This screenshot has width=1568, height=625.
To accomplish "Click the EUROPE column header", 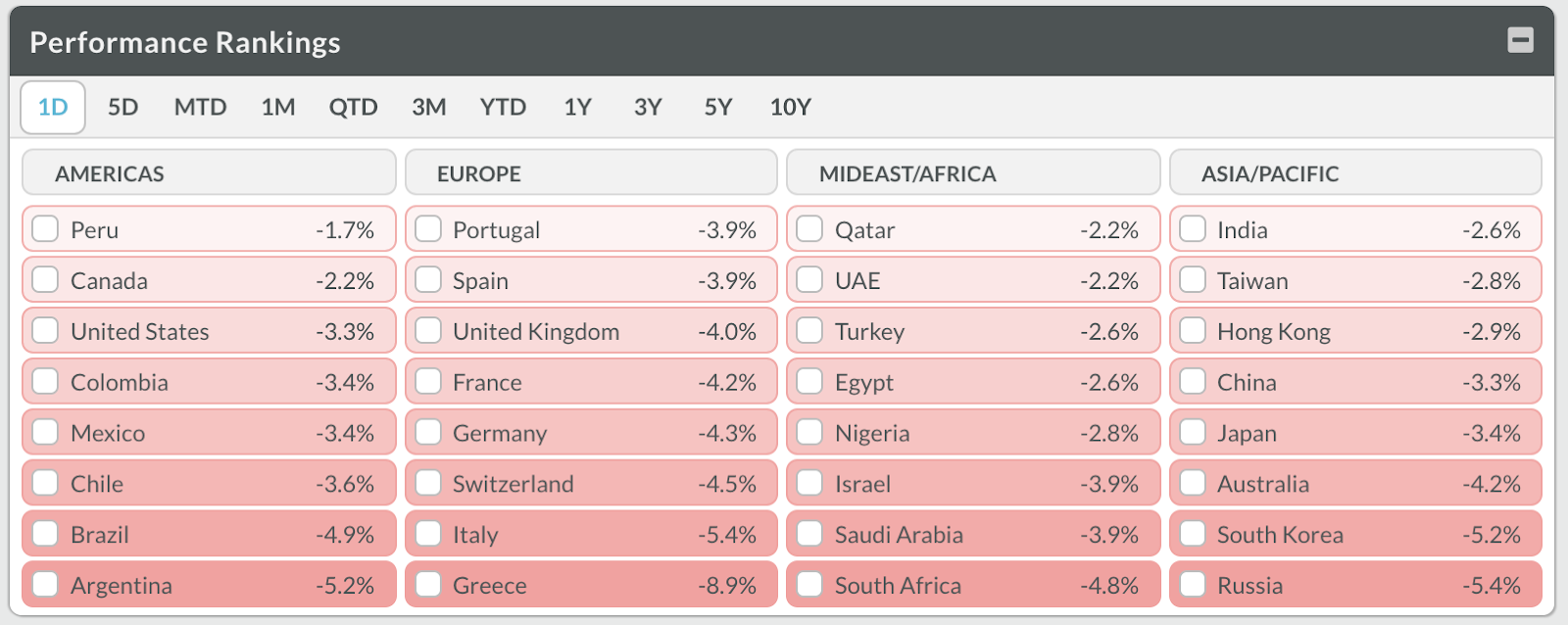I will point(591,173).
